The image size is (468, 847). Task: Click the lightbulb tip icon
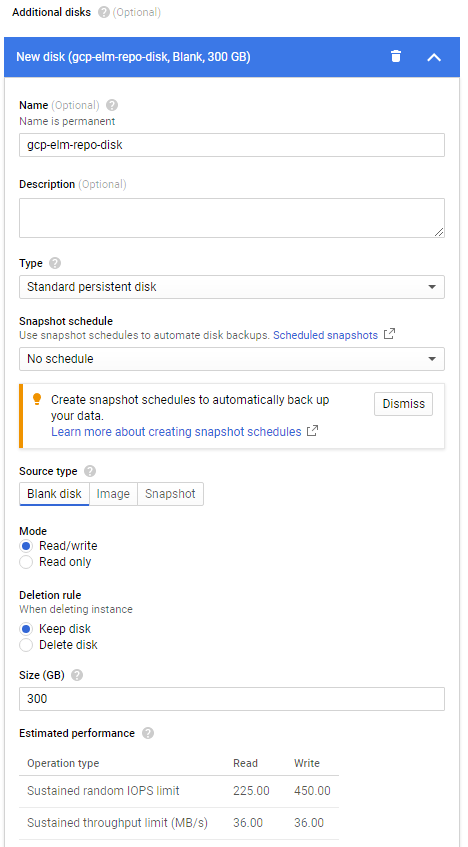pyautogui.click(x=37, y=399)
